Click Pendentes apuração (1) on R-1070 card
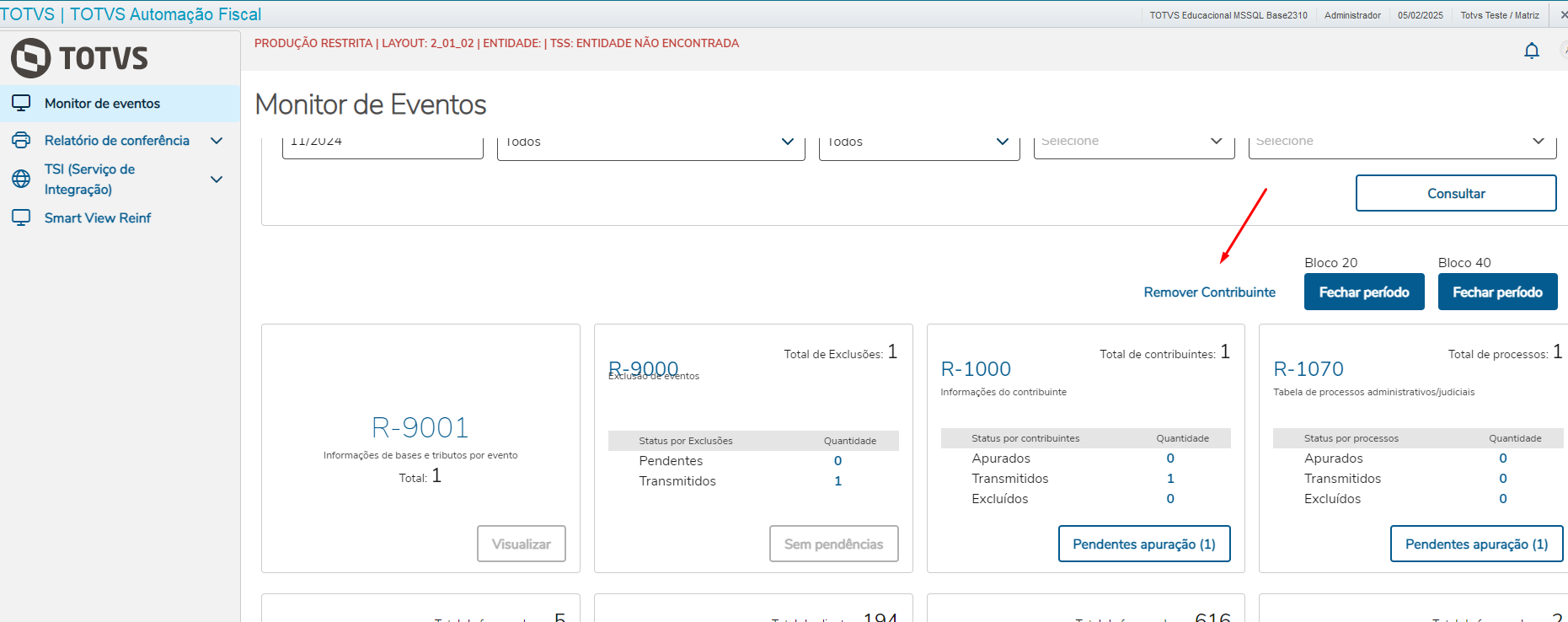 click(1476, 544)
